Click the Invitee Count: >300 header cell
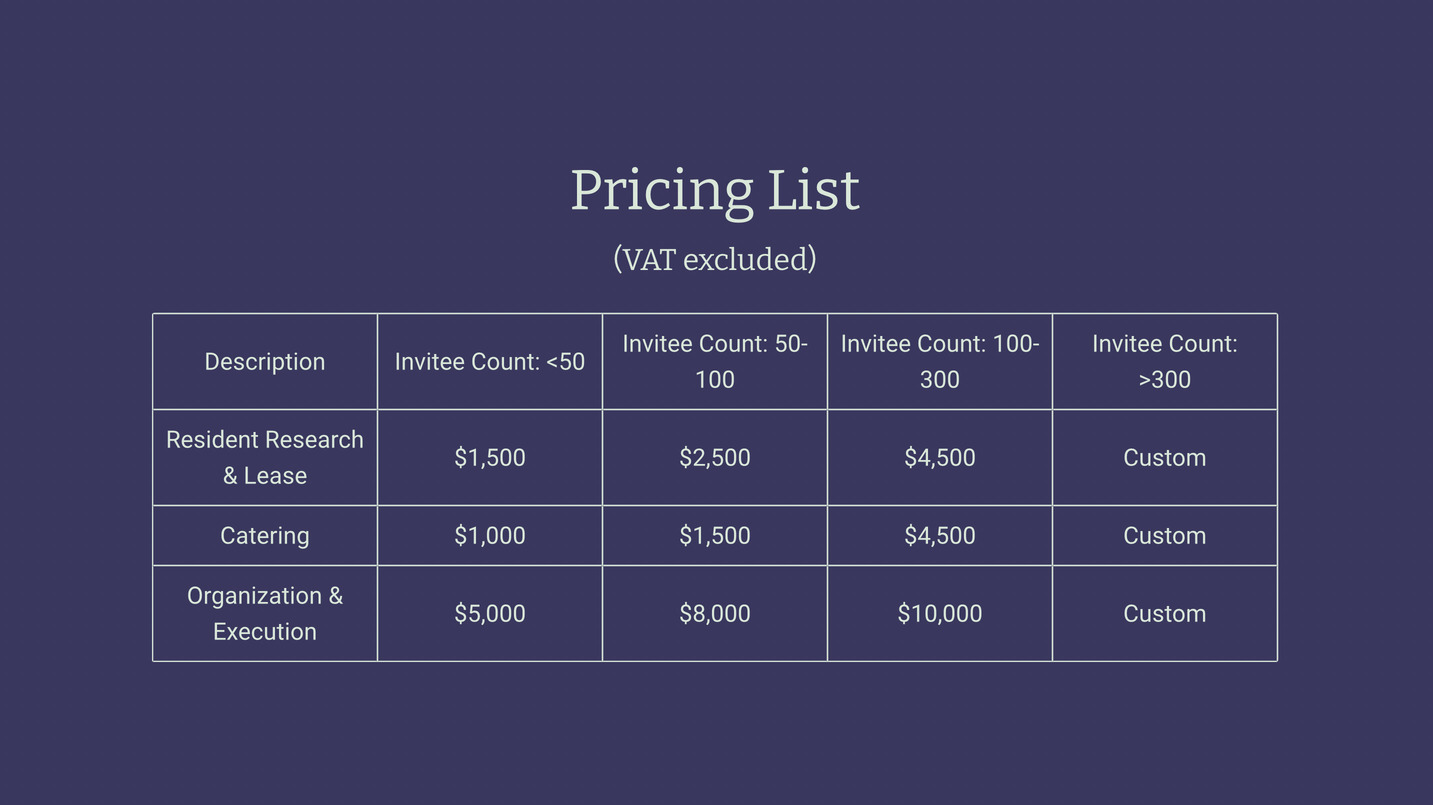 [x=1165, y=362]
